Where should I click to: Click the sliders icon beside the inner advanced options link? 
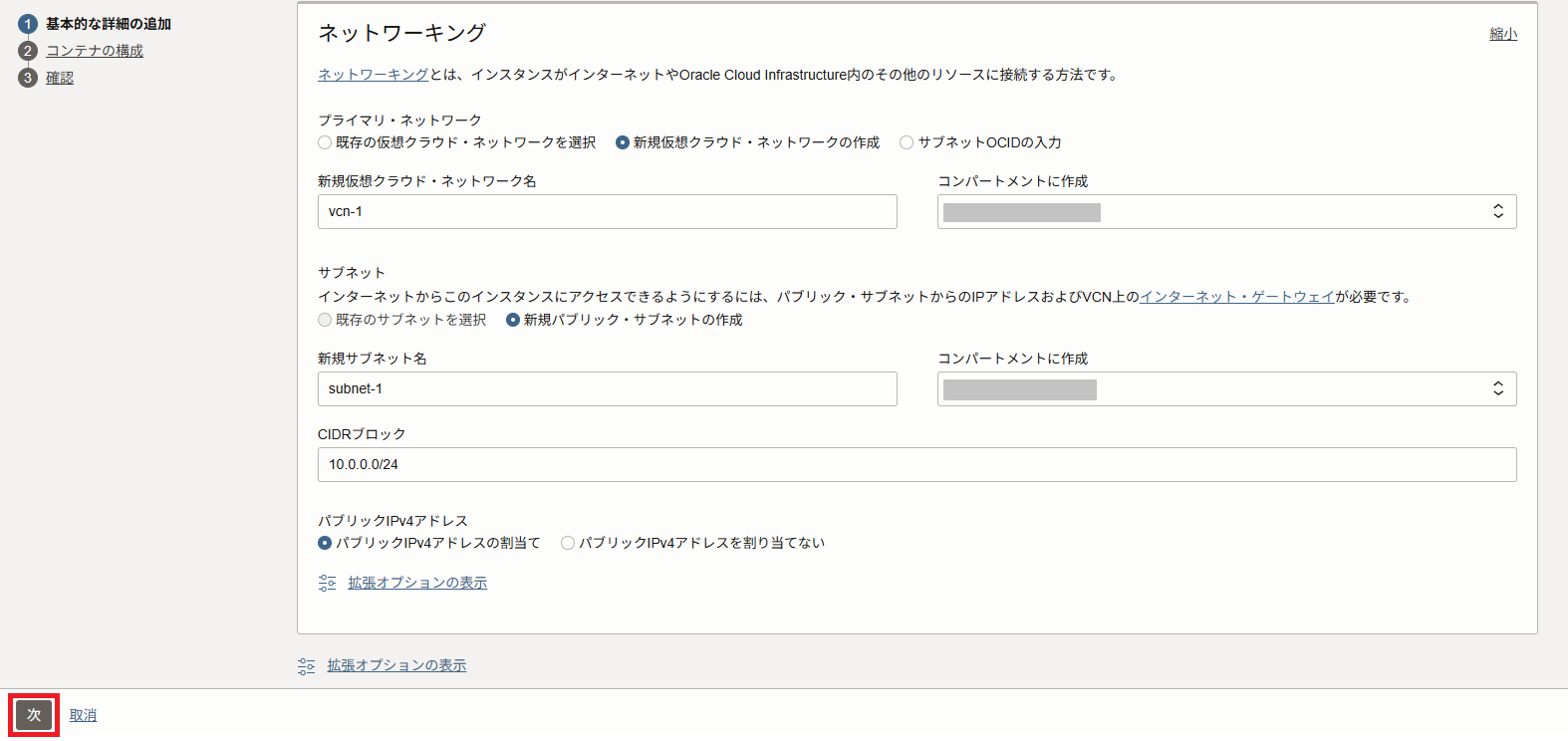(x=327, y=584)
